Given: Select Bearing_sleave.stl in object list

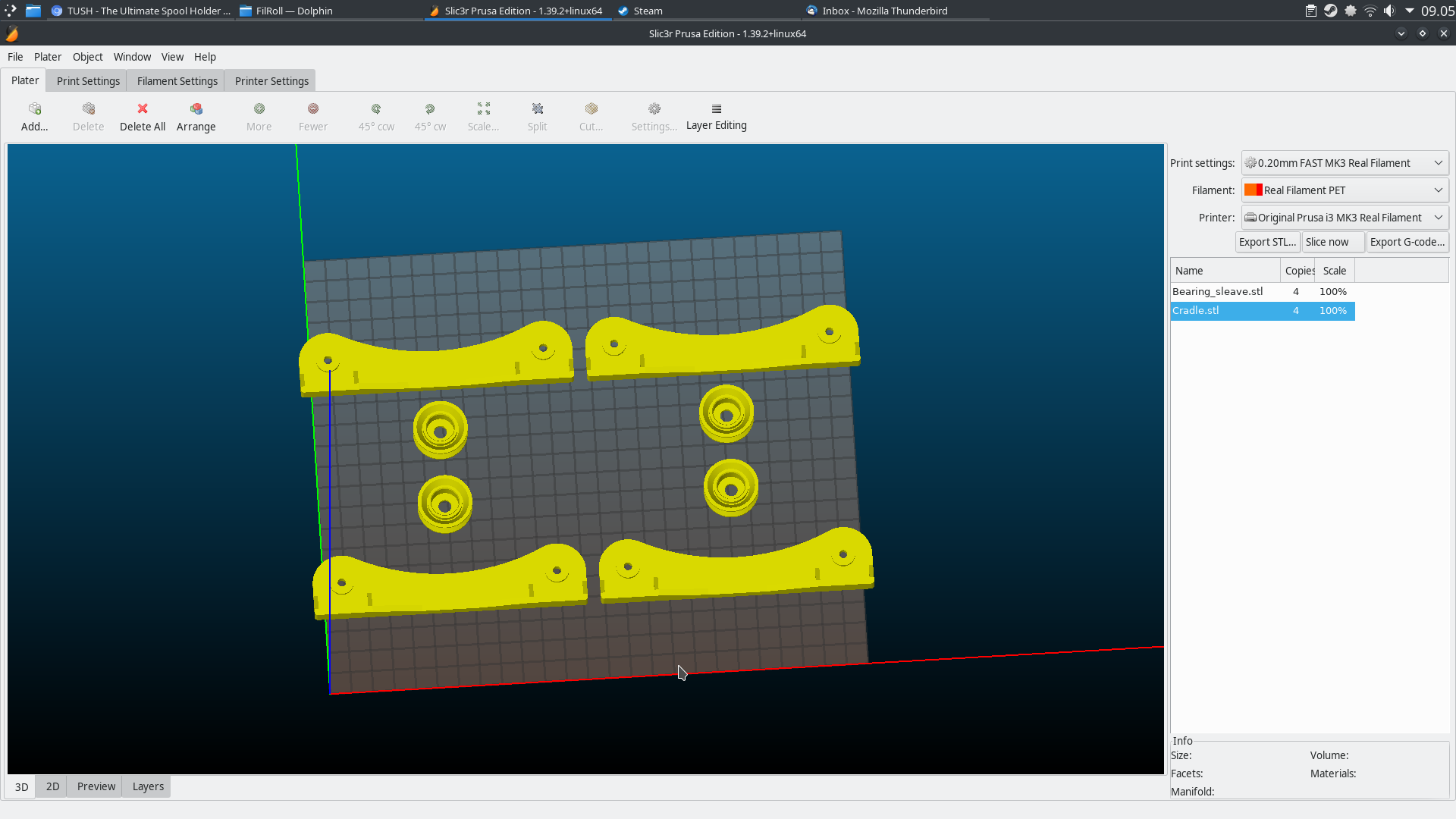Looking at the screenshot, I should pyautogui.click(x=1263, y=292).
